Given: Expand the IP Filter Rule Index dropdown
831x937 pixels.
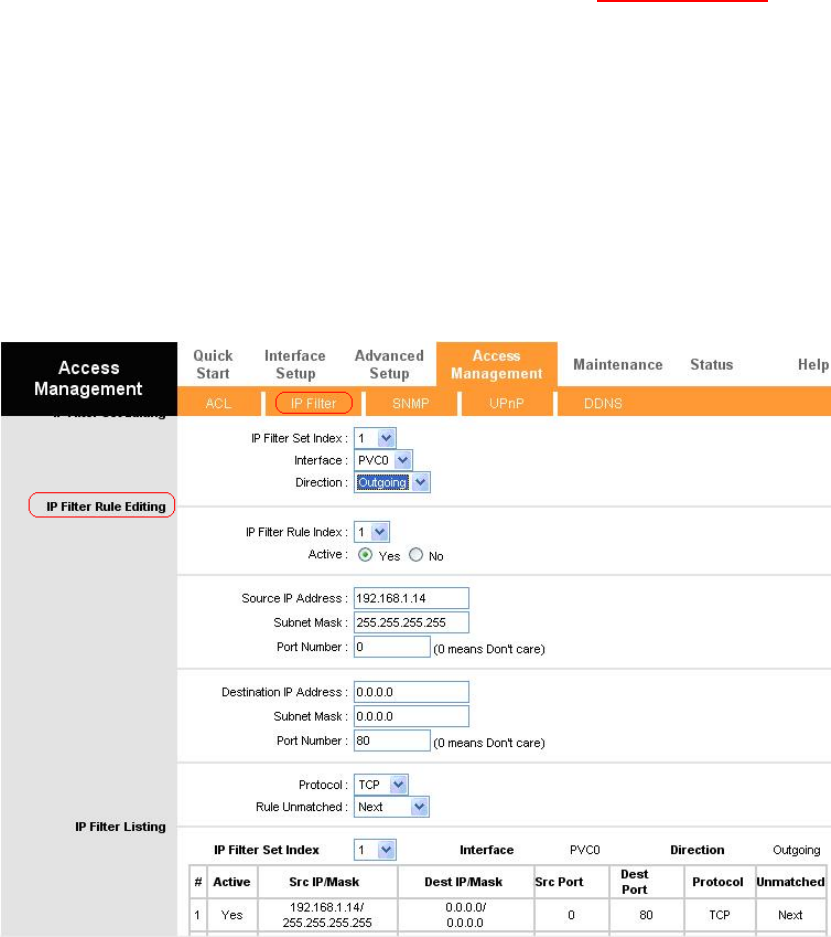Looking at the screenshot, I should pos(372,532).
